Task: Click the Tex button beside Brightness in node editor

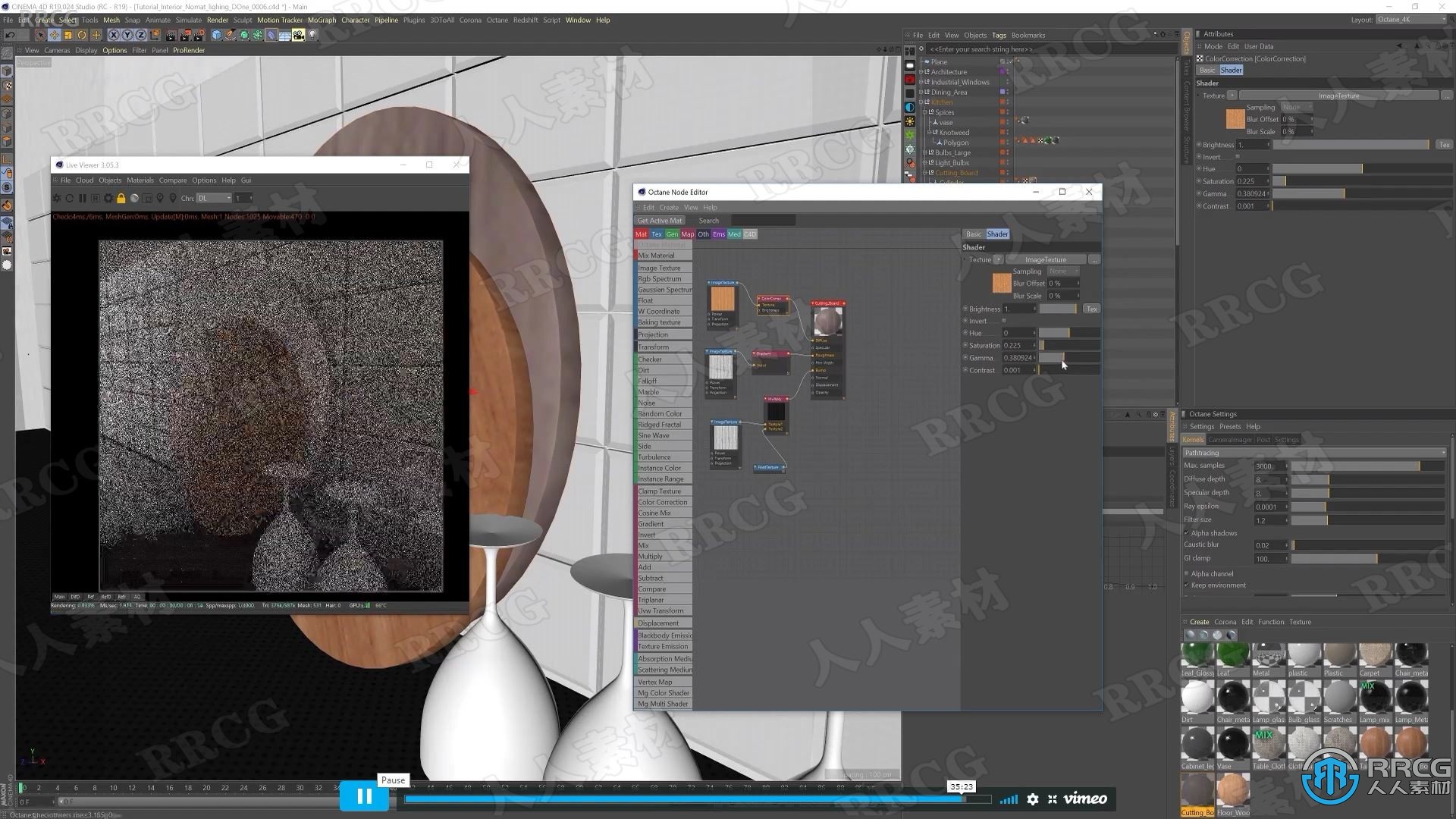Action: [1092, 309]
